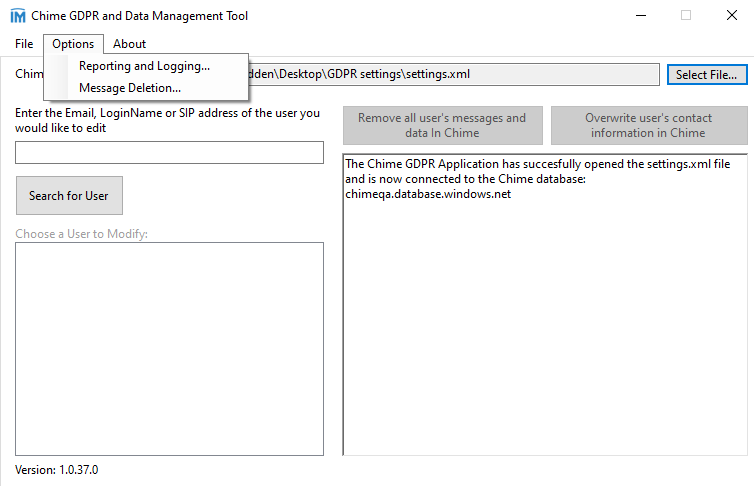Close the Chime GDPR tool window

click(x=731, y=16)
